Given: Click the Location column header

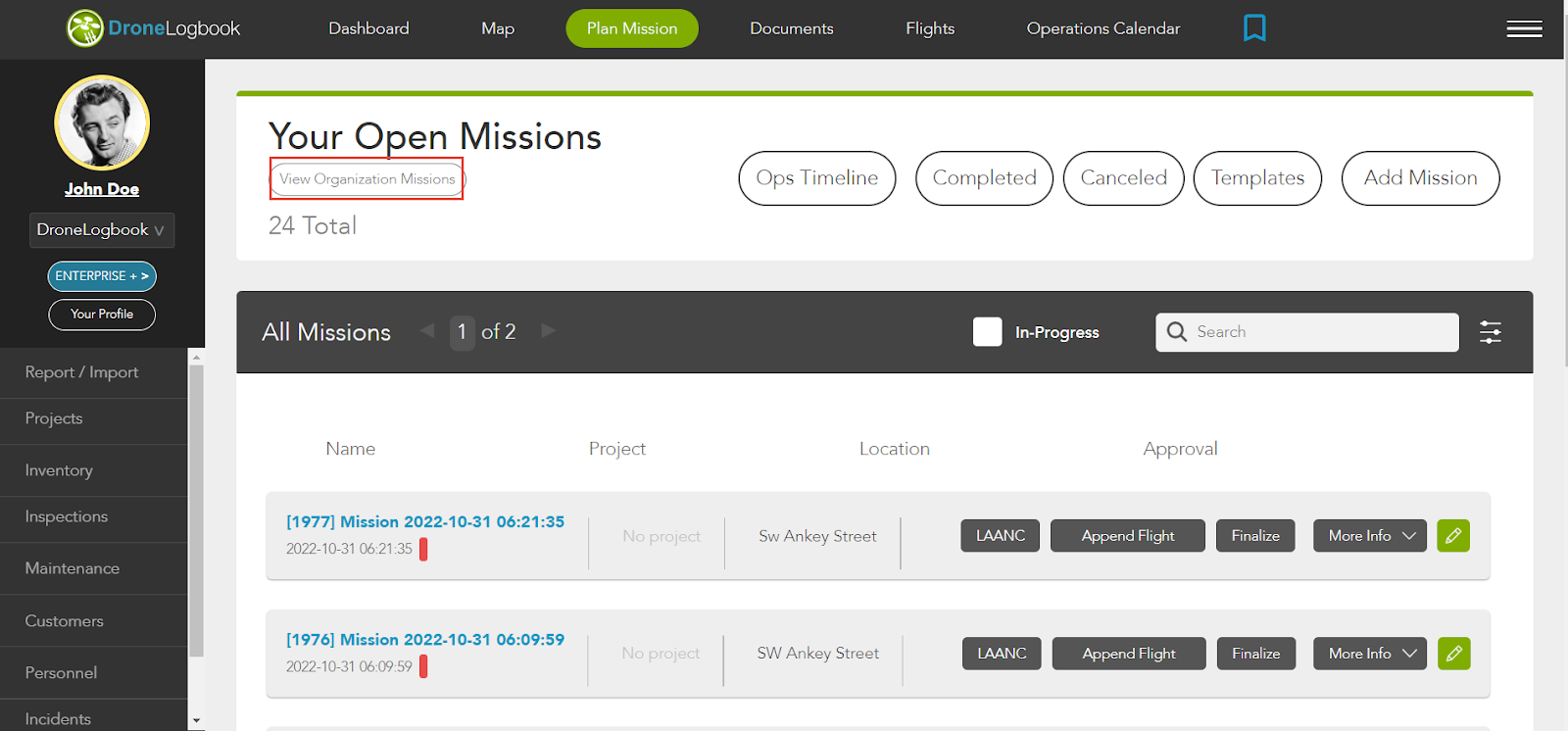Looking at the screenshot, I should click(895, 449).
